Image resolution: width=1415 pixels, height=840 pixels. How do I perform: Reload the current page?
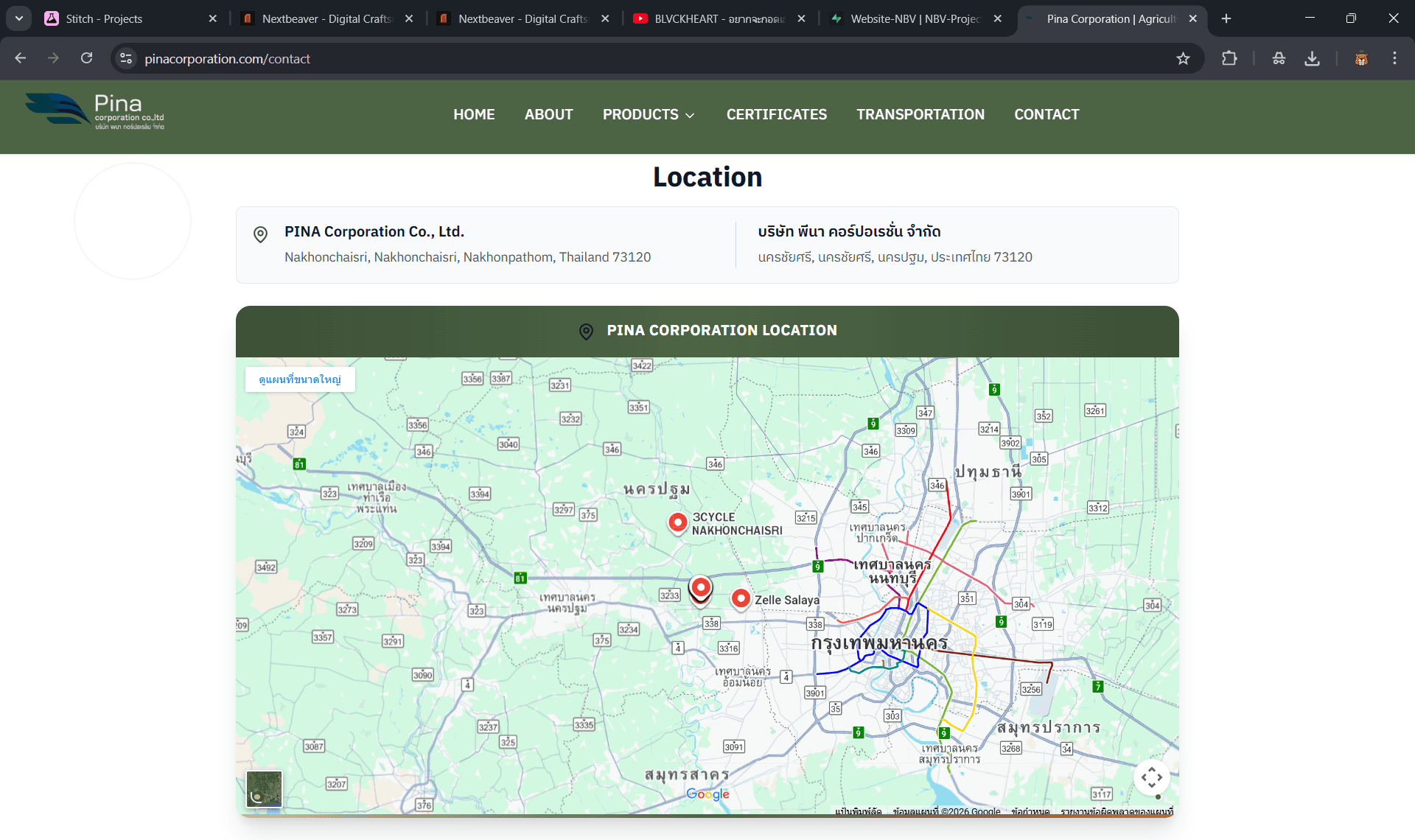point(87,59)
